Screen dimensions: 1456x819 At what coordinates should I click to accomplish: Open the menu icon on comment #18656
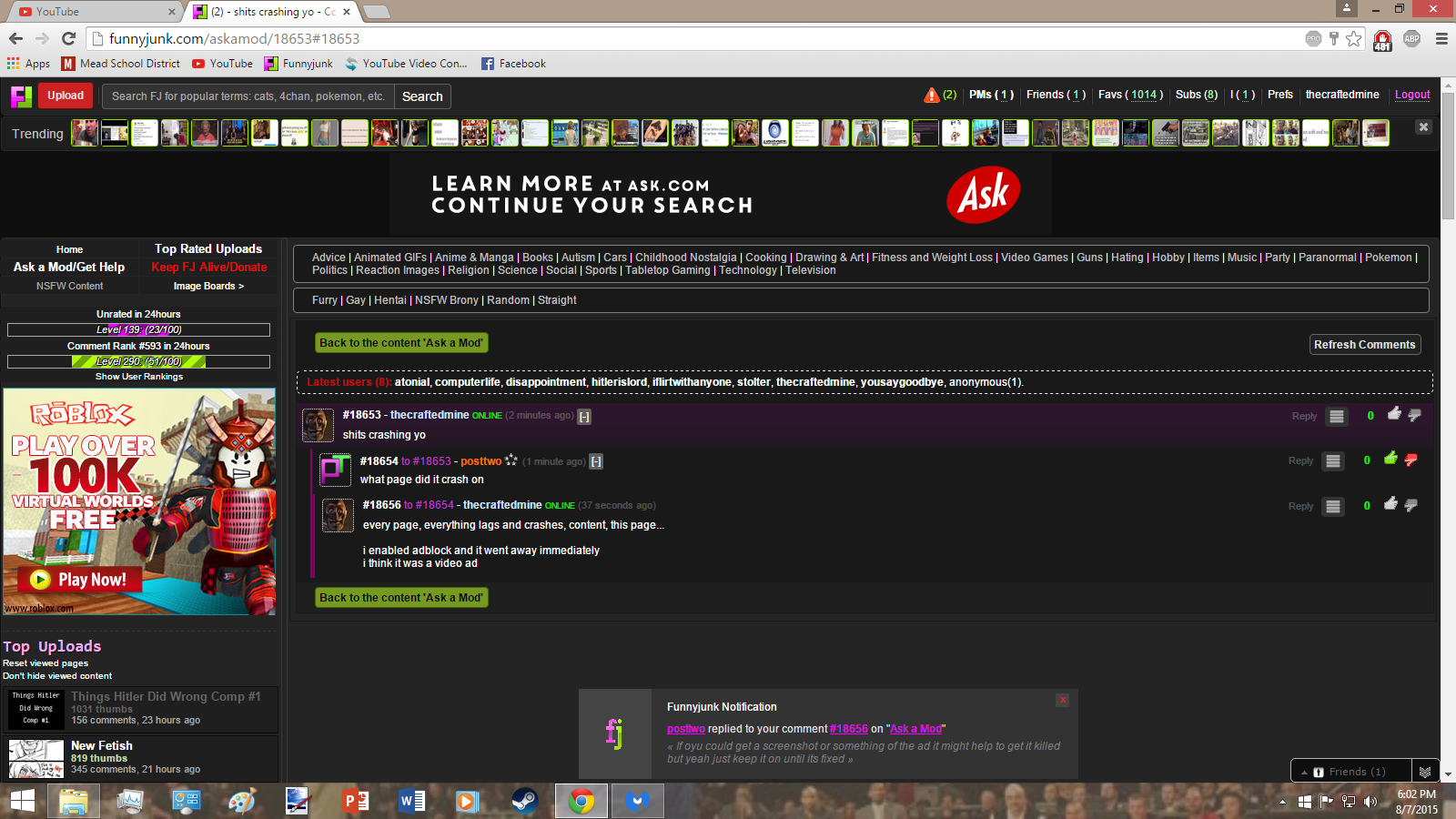tap(1333, 507)
